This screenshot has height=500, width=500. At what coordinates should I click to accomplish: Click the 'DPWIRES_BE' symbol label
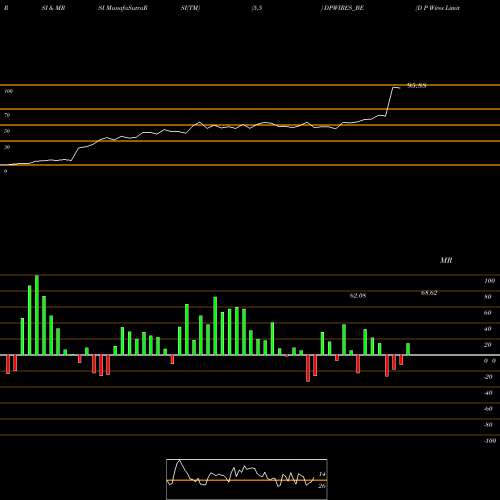point(343,8)
